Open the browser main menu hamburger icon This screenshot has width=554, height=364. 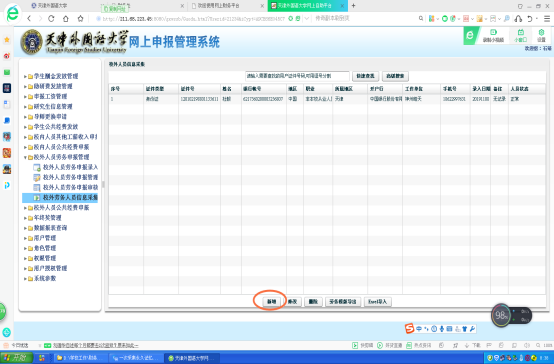click(x=547, y=18)
